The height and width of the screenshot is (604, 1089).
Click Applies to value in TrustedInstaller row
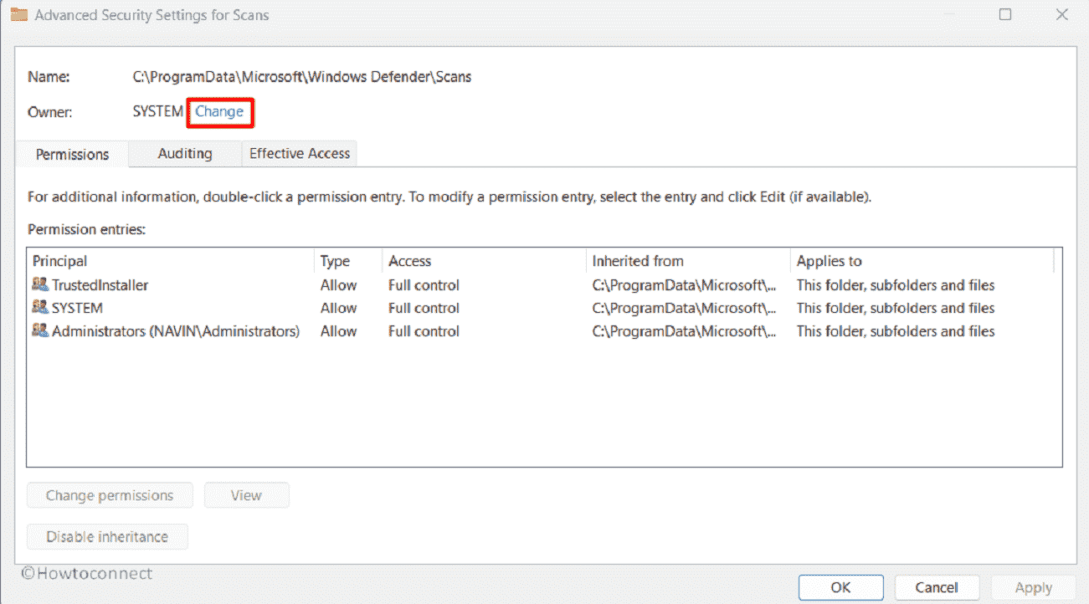pos(895,285)
